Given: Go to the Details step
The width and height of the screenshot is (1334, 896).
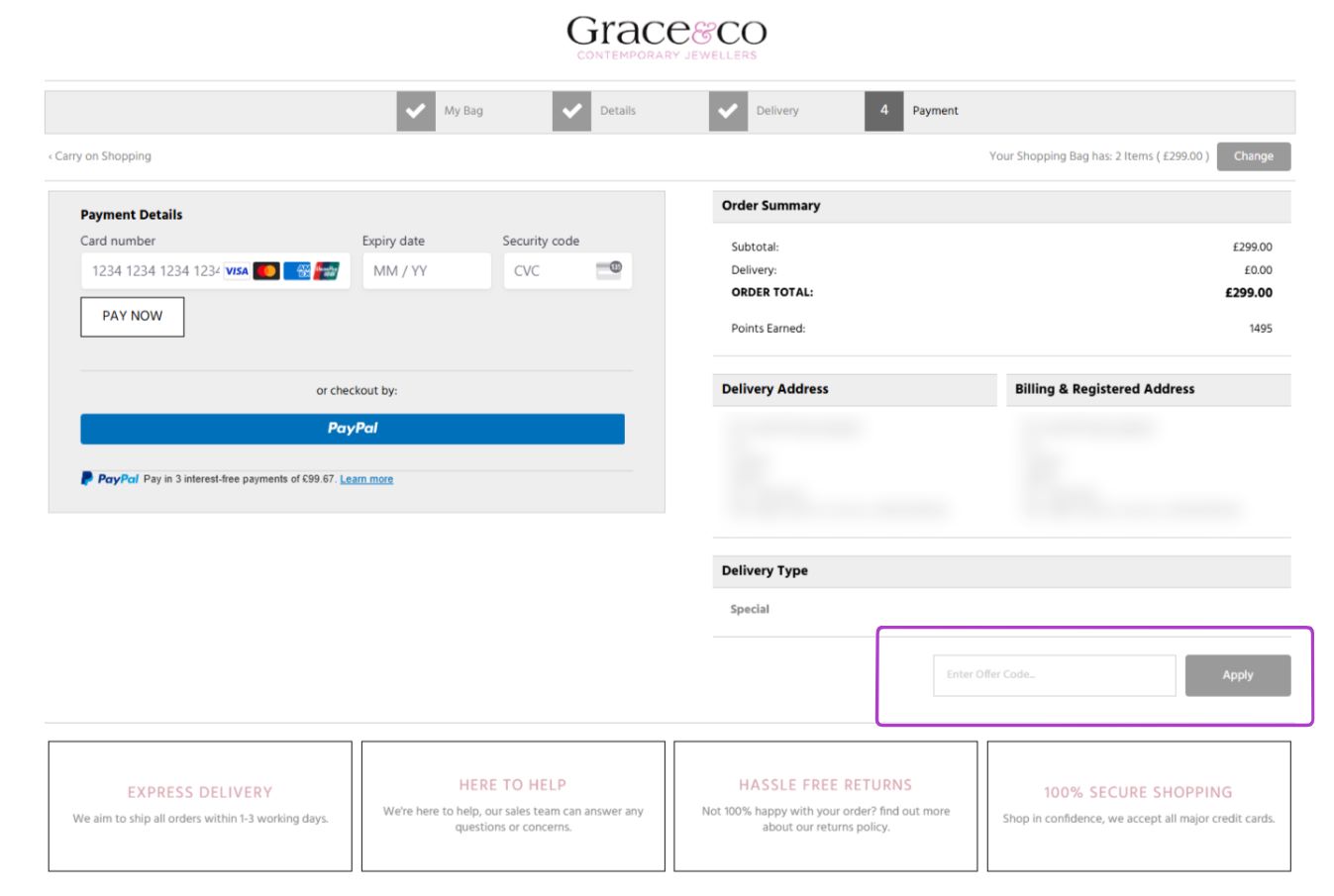Looking at the screenshot, I should pyautogui.click(x=618, y=111).
